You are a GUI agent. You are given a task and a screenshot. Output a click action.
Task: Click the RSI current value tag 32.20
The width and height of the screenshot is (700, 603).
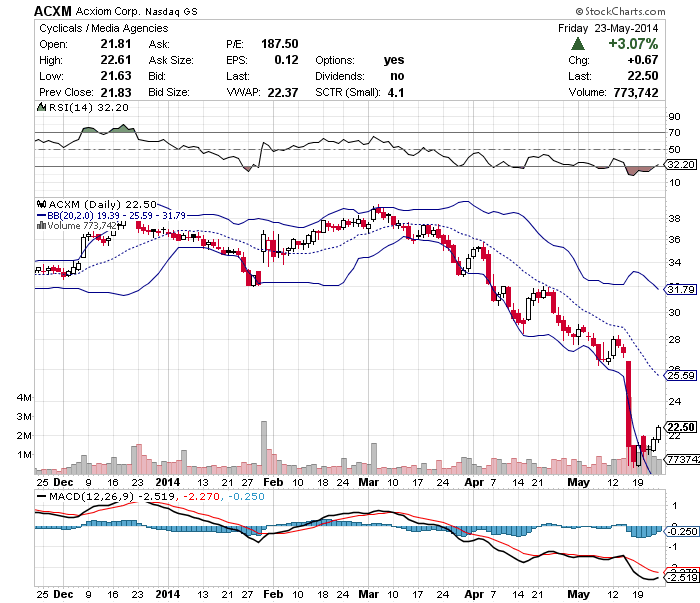[x=681, y=165]
